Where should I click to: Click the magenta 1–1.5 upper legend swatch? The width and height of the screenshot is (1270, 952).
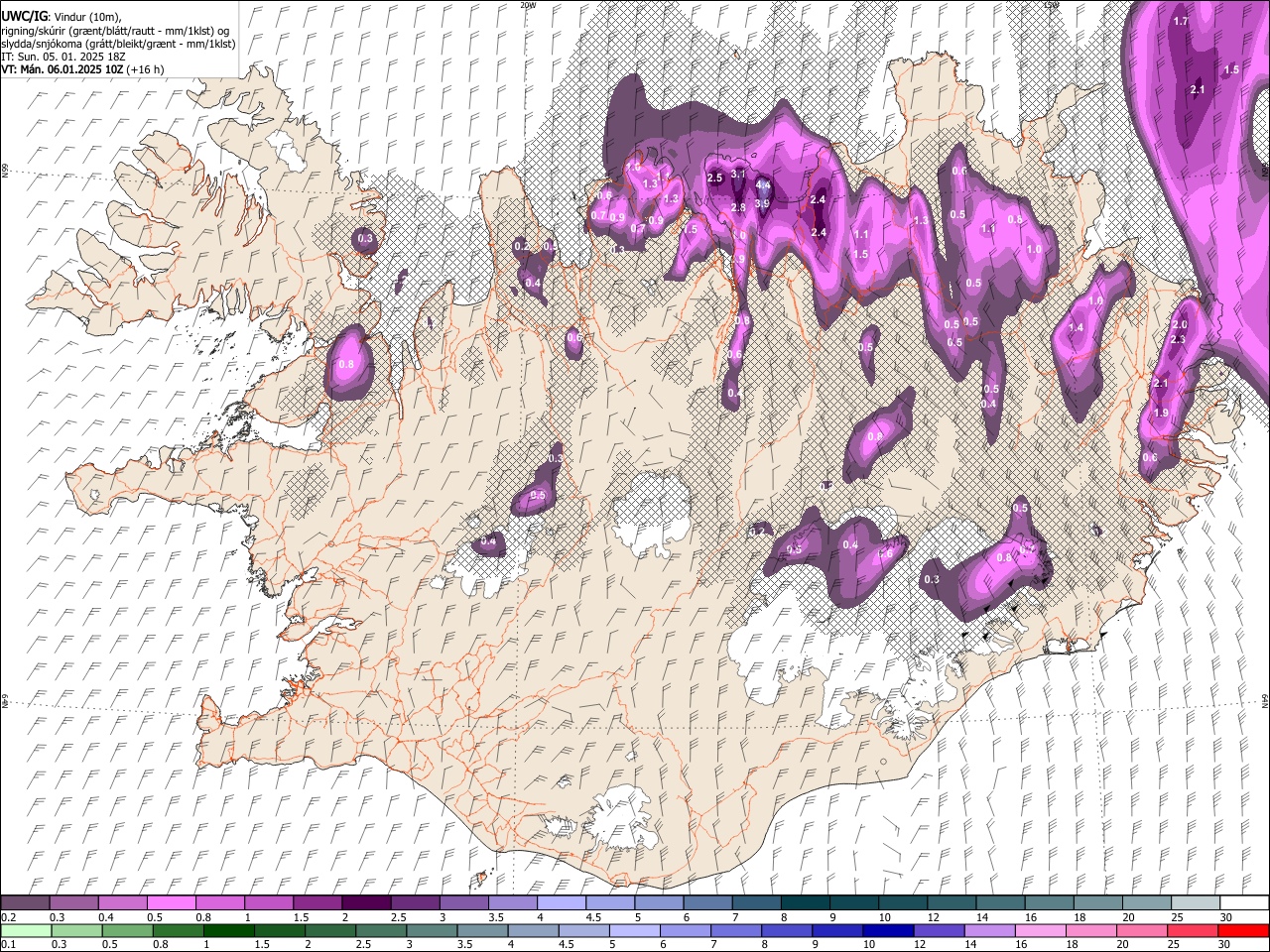(268, 903)
